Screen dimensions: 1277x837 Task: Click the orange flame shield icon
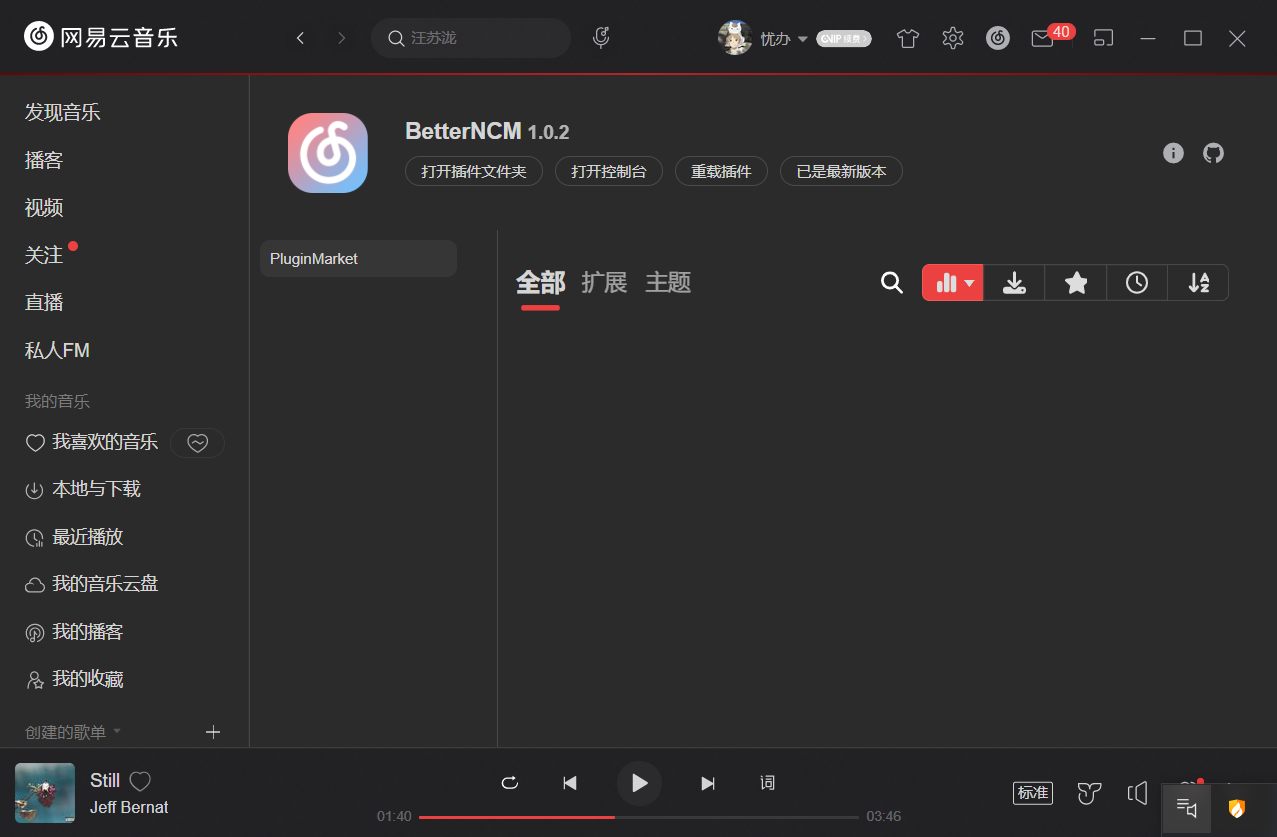click(x=1237, y=808)
